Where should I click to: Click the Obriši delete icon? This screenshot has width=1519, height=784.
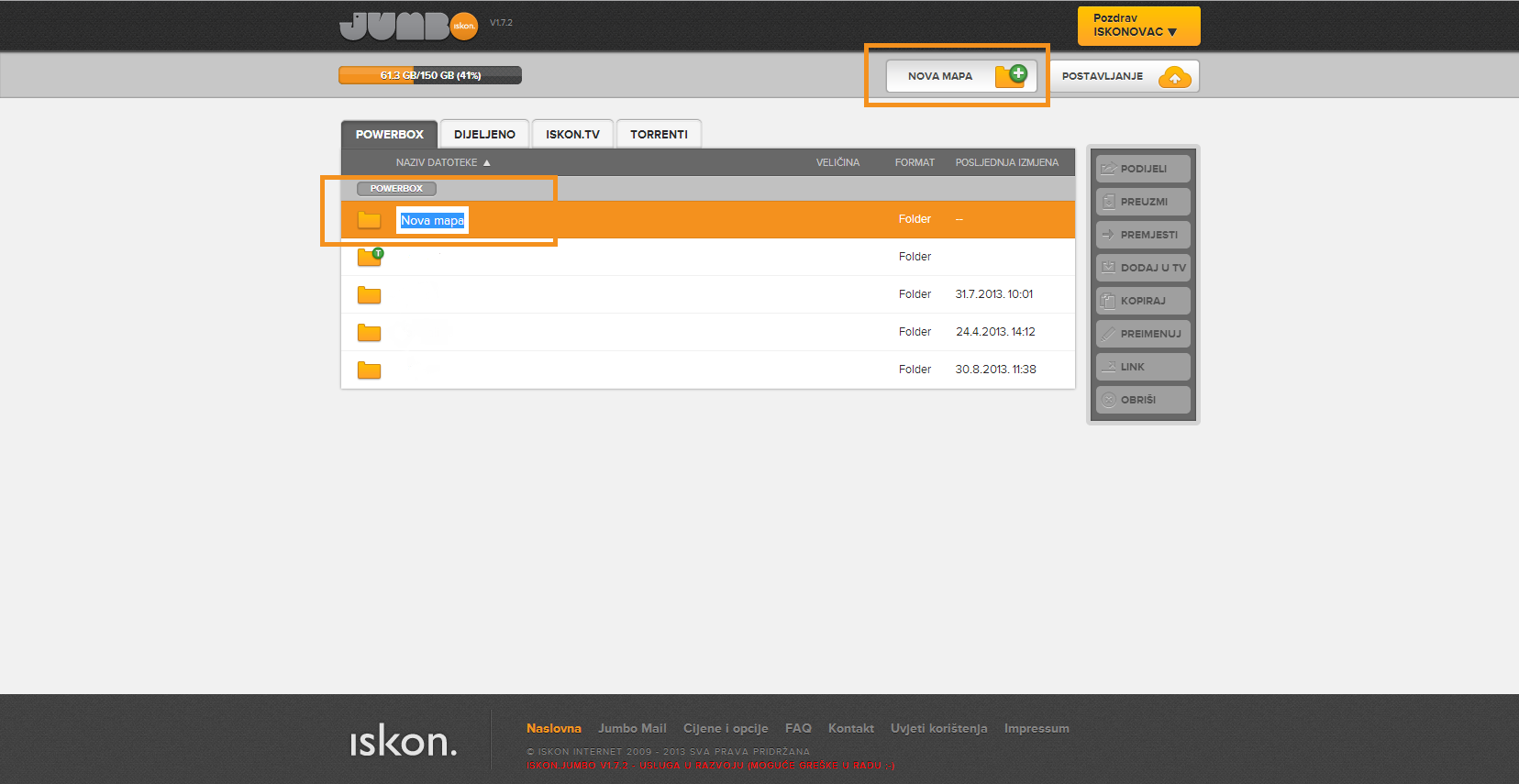tap(1108, 400)
